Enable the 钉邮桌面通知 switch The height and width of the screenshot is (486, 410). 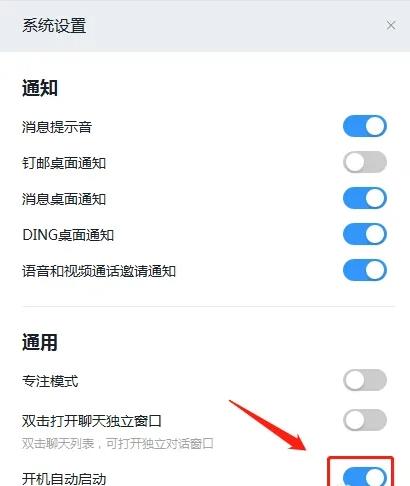[365, 162]
